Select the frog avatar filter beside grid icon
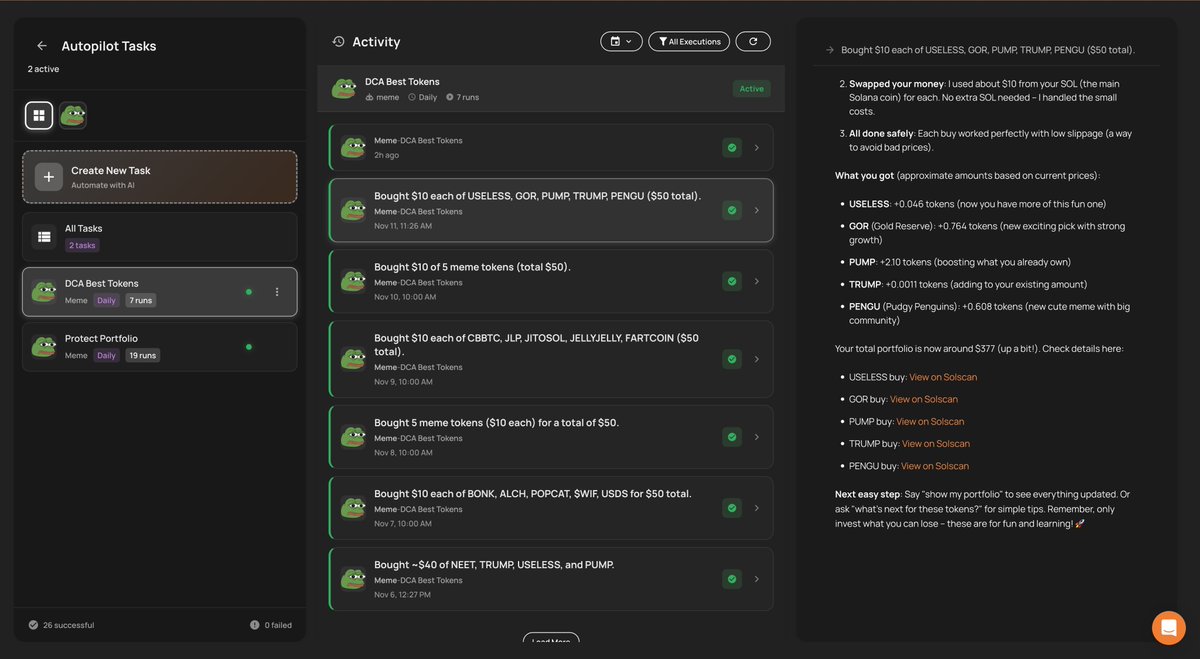The image size is (1200, 659). pyautogui.click(x=73, y=116)
